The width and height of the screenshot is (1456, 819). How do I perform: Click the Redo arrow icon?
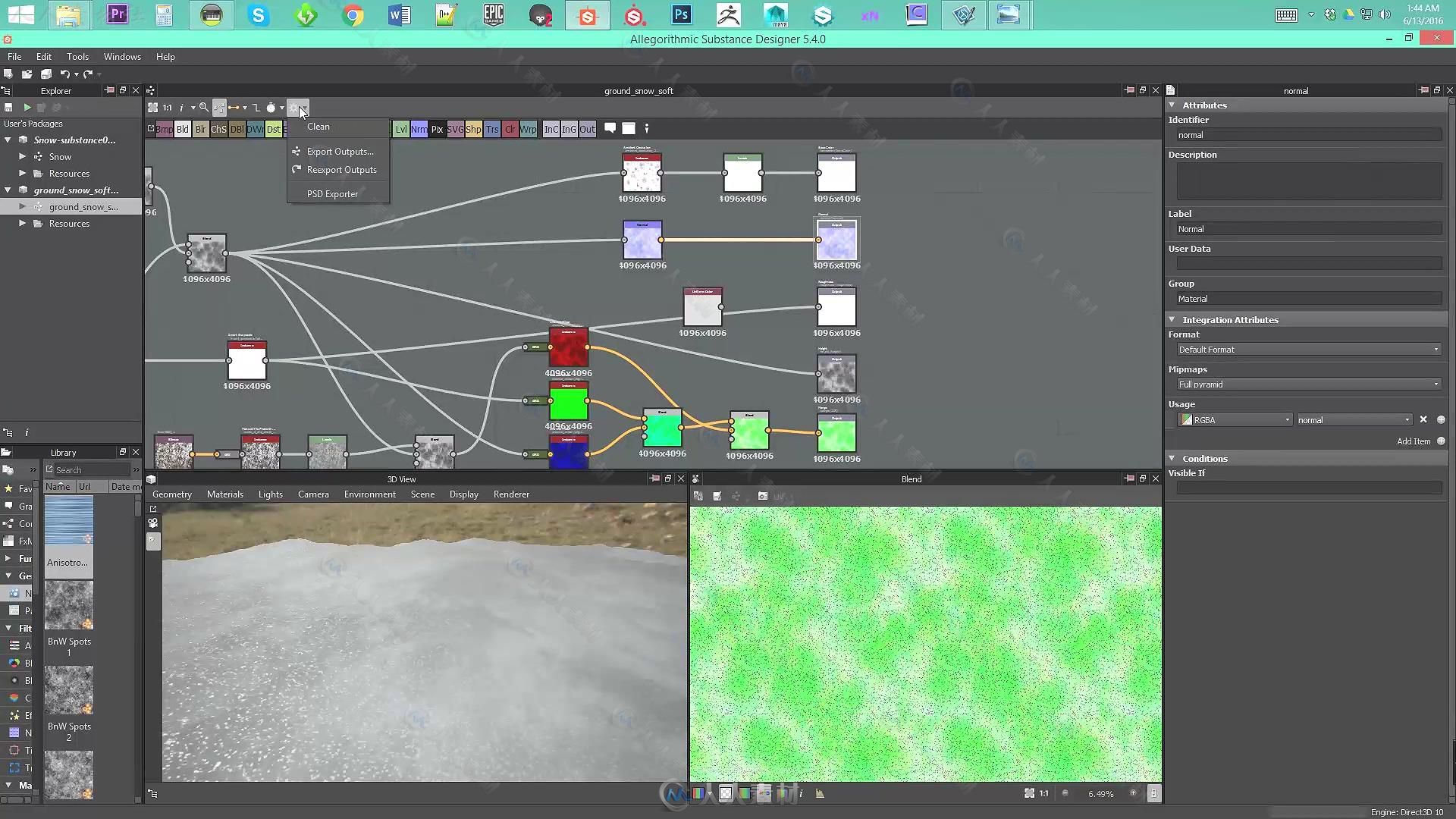point(88,74)
